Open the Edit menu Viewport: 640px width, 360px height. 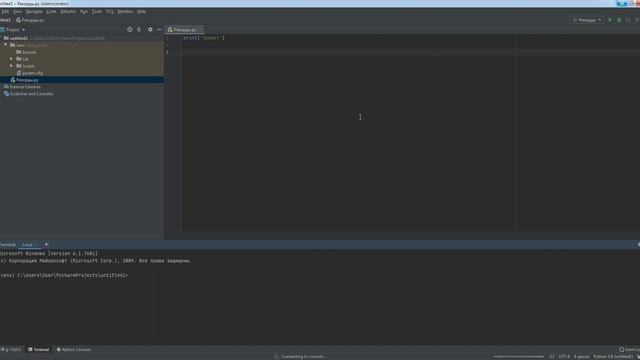[x=5, y=11]
